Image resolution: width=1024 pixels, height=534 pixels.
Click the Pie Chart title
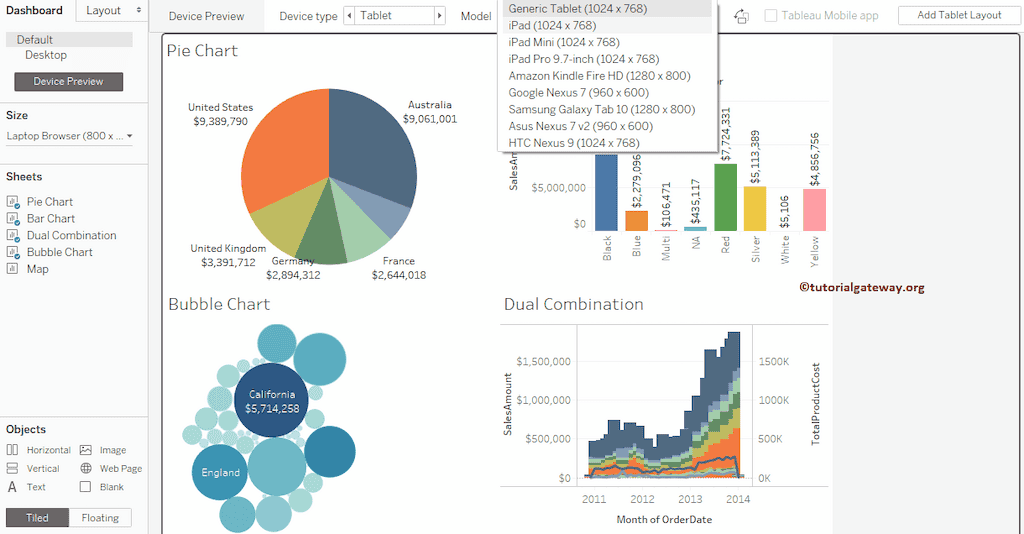pyautogui.click(x=202, y=51)
